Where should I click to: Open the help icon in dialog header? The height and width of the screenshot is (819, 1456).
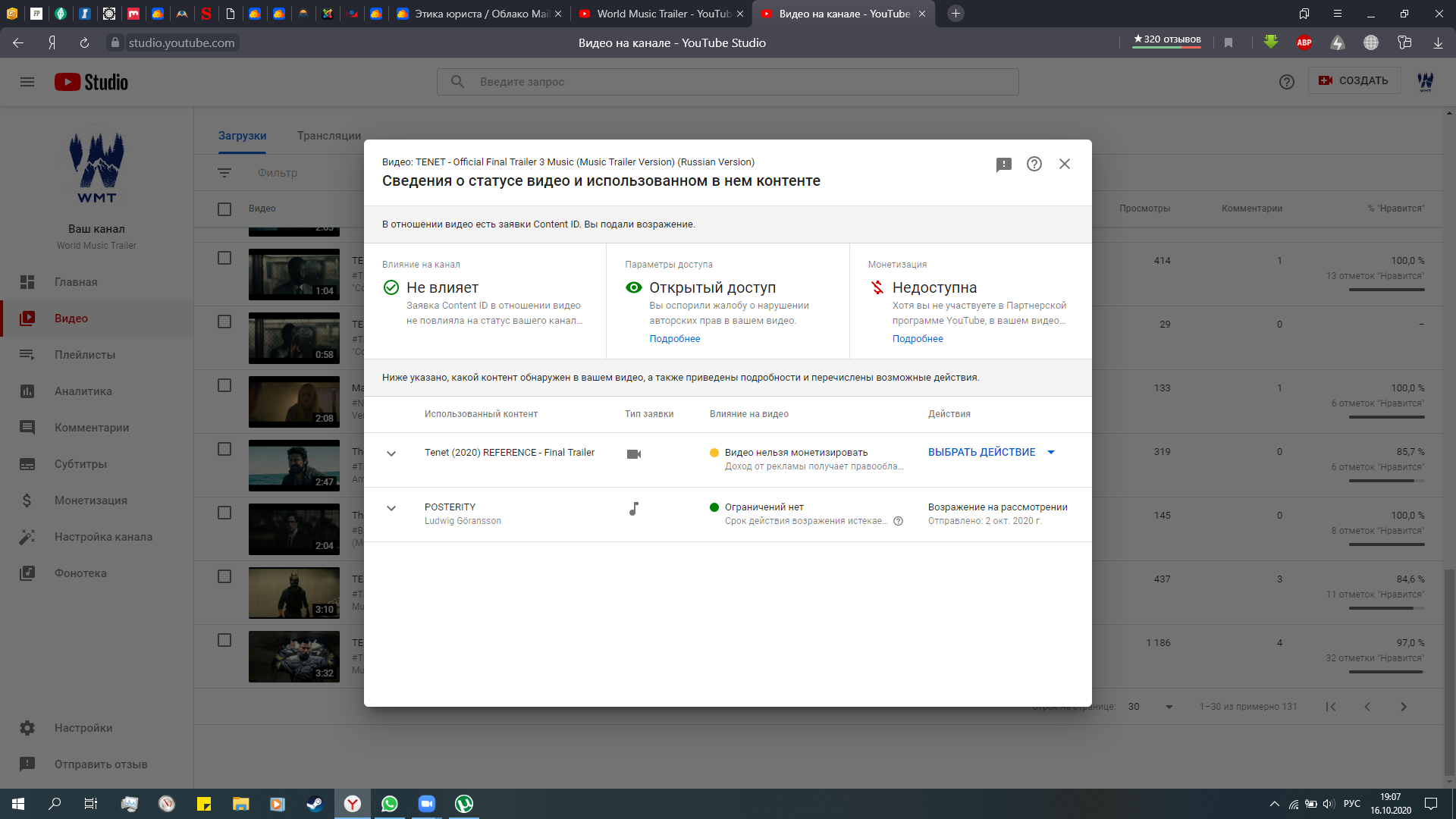1034,164
